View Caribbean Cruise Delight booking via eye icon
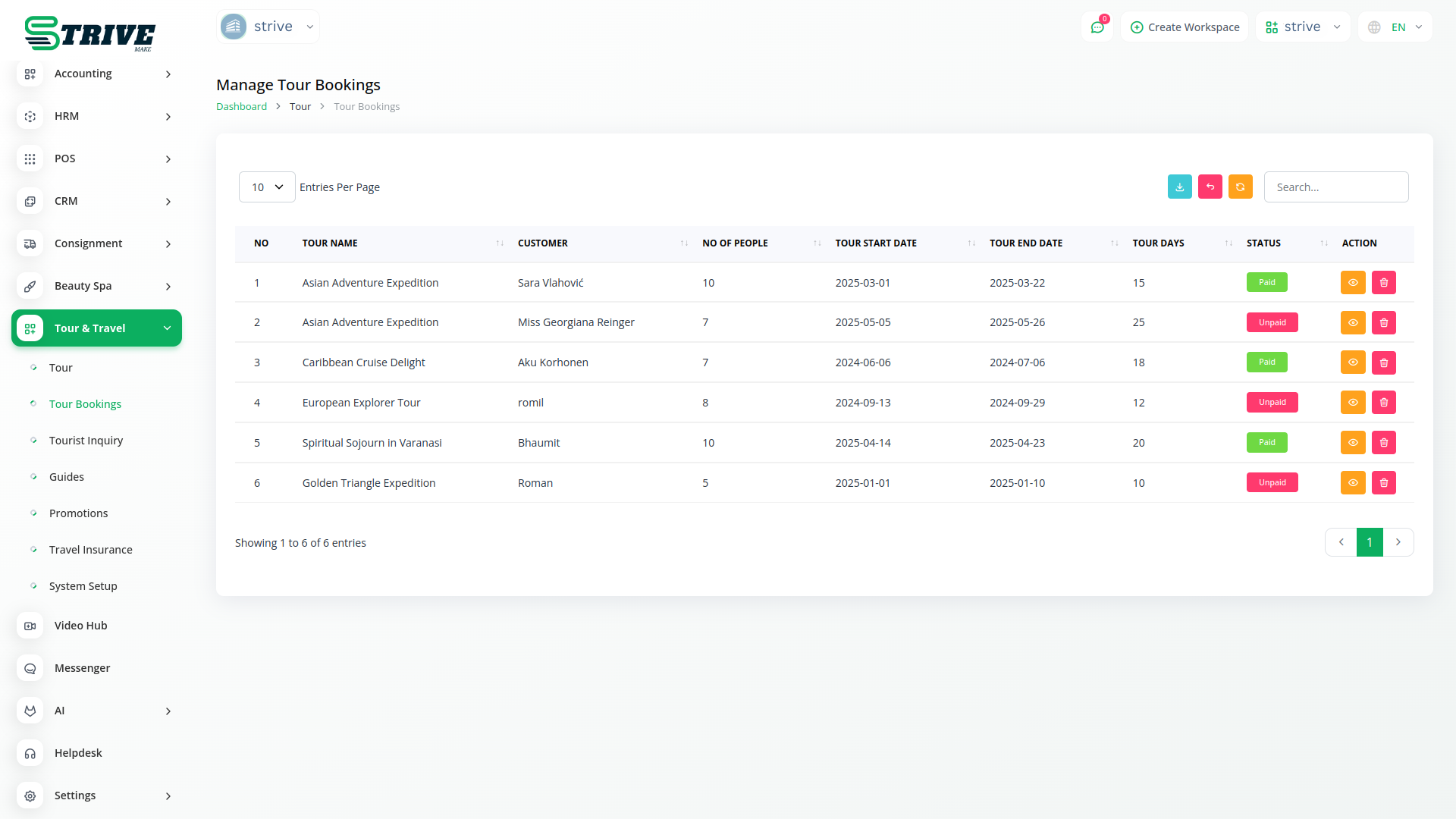 pyautogui.click(x=1352, y=362)
